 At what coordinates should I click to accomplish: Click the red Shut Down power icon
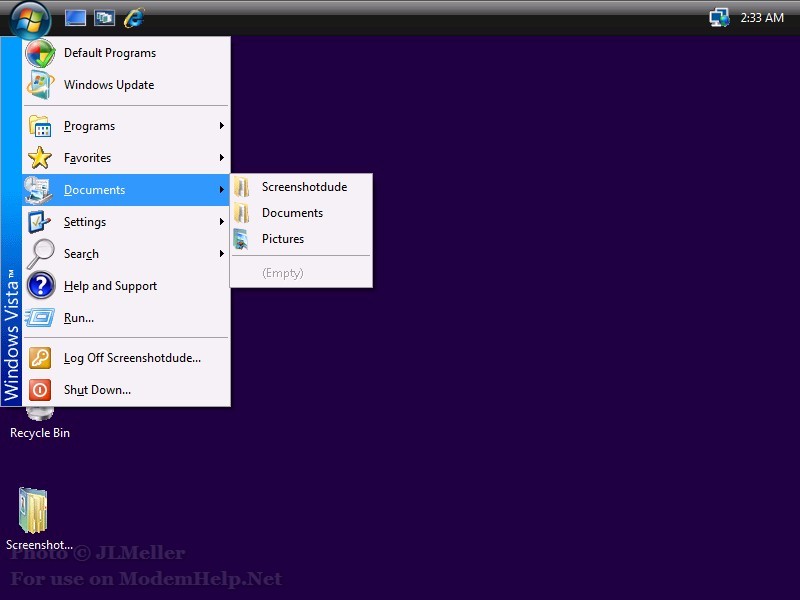tap(40, 390)
